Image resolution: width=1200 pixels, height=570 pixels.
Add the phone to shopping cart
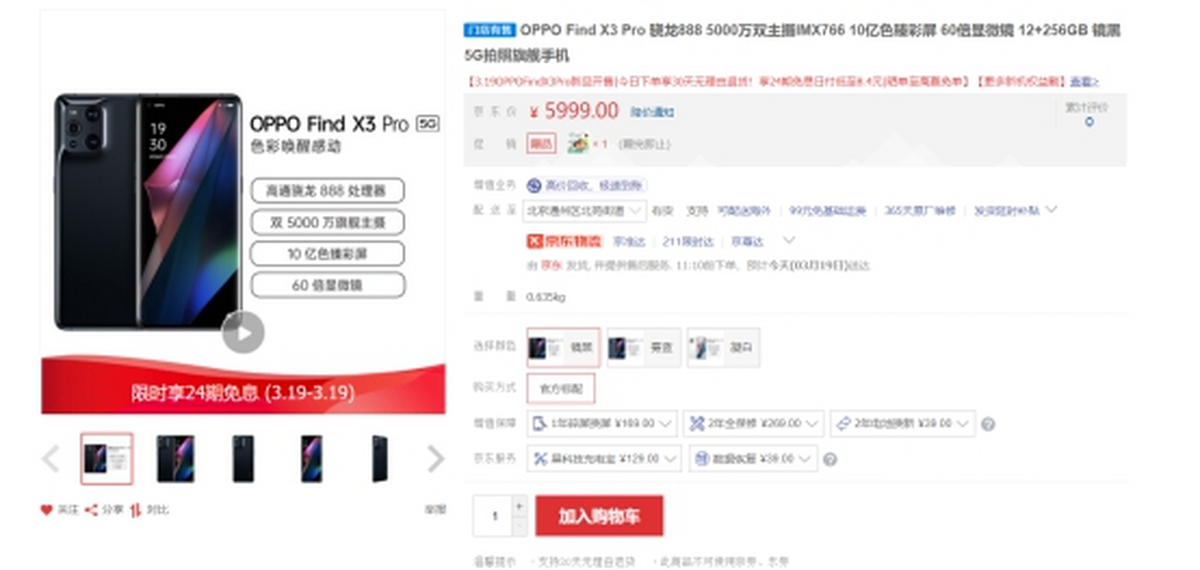tap(599, 516)
